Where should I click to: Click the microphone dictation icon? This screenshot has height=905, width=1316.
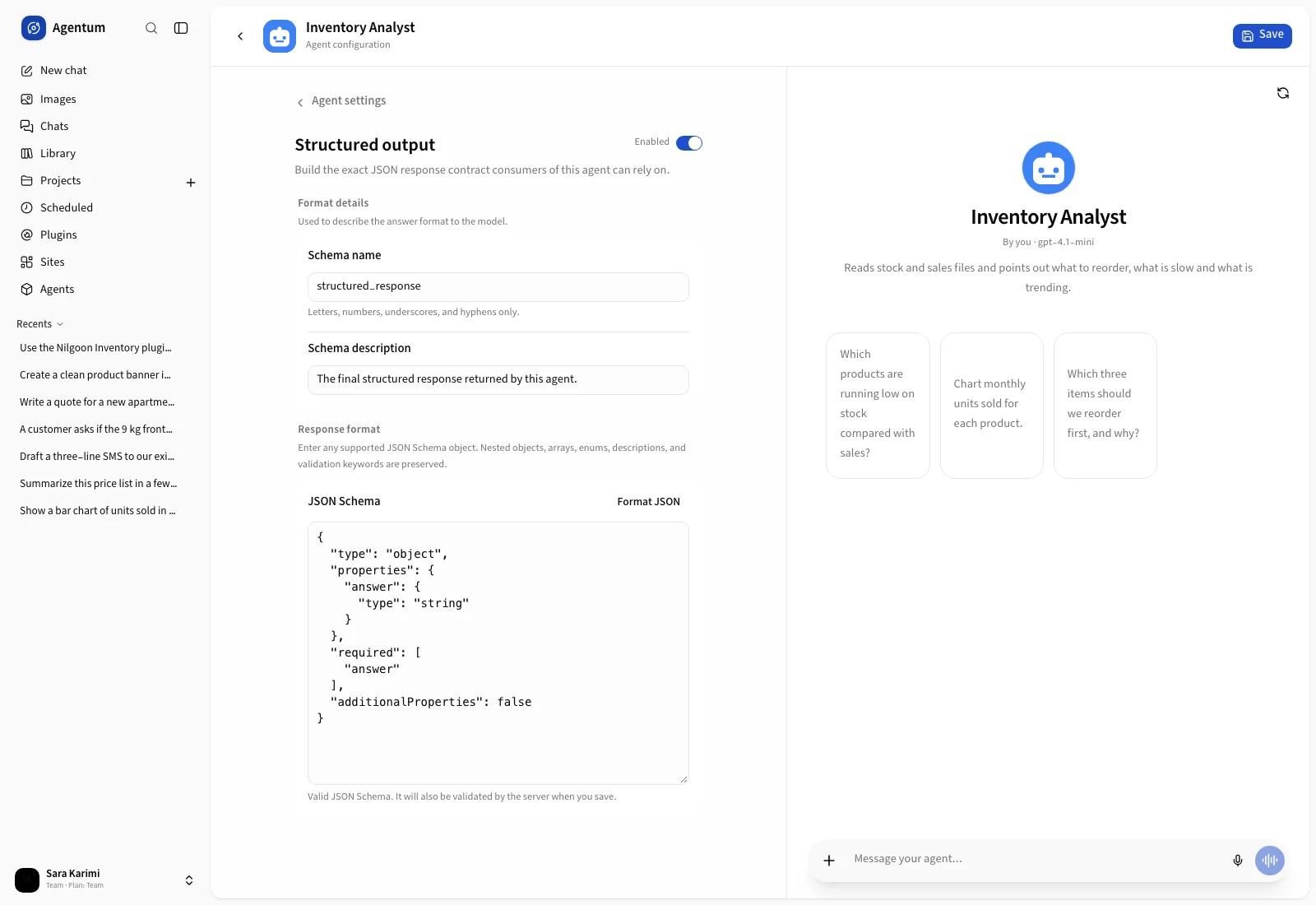(x=1238, y=861)
